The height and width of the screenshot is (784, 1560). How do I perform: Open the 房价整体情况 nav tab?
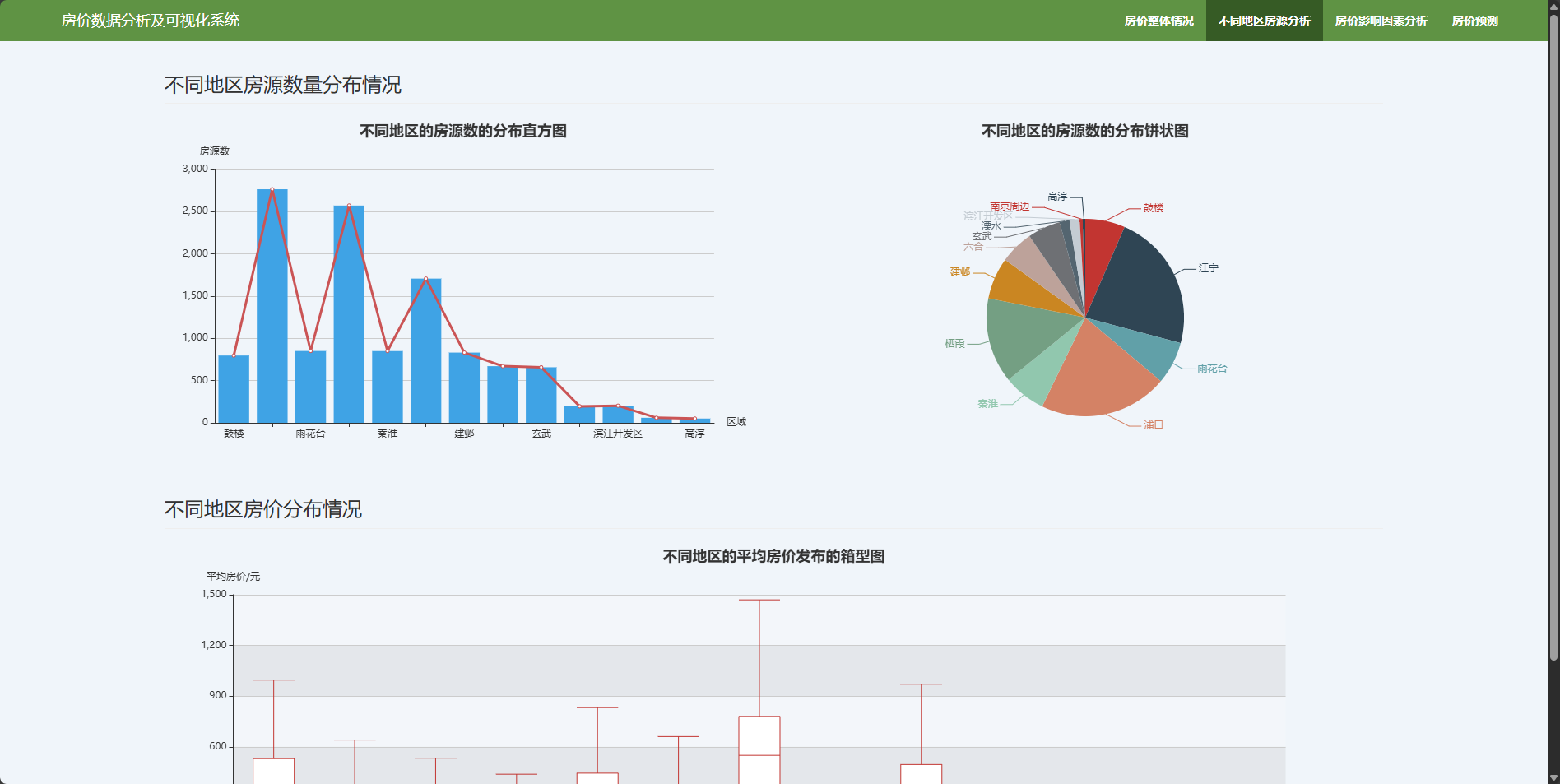[x=1158, y=21]
